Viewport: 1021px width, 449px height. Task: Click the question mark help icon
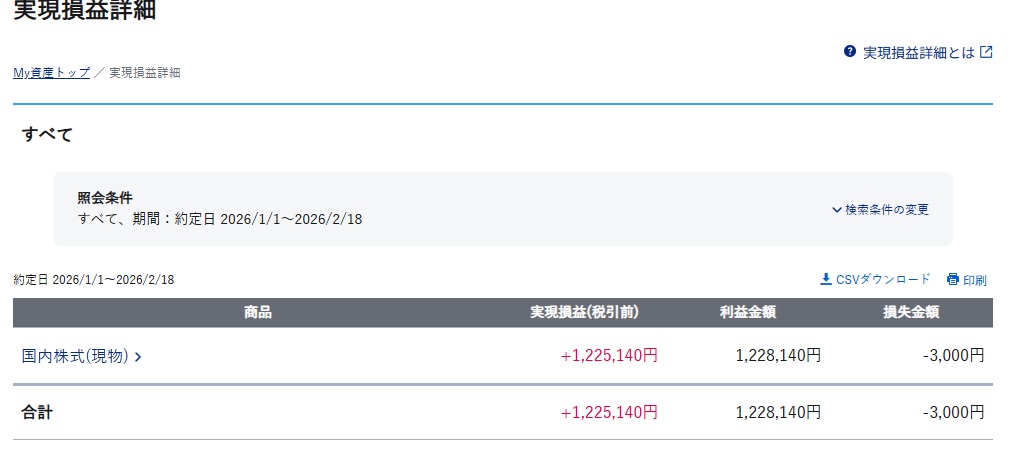[x=850, y=52]
